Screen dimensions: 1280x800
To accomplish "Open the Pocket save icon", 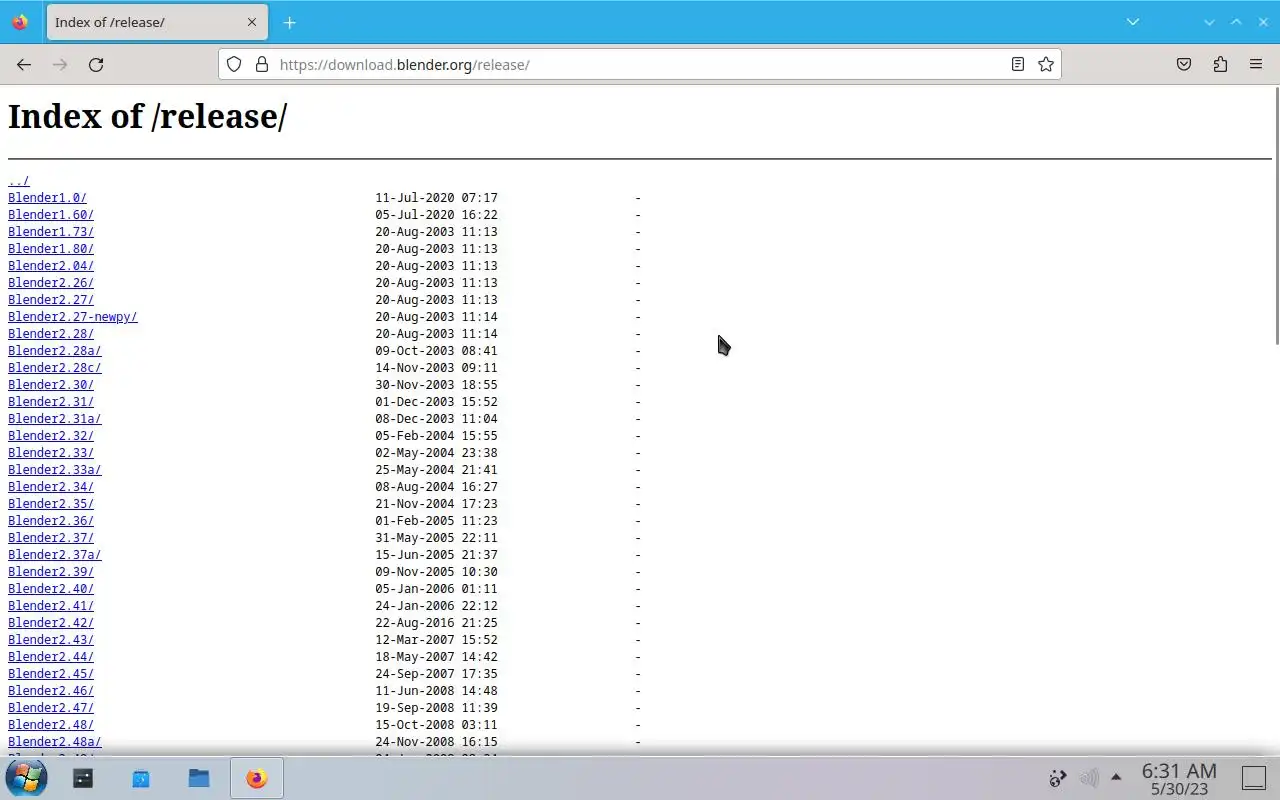I will (x=1184, y=64).
